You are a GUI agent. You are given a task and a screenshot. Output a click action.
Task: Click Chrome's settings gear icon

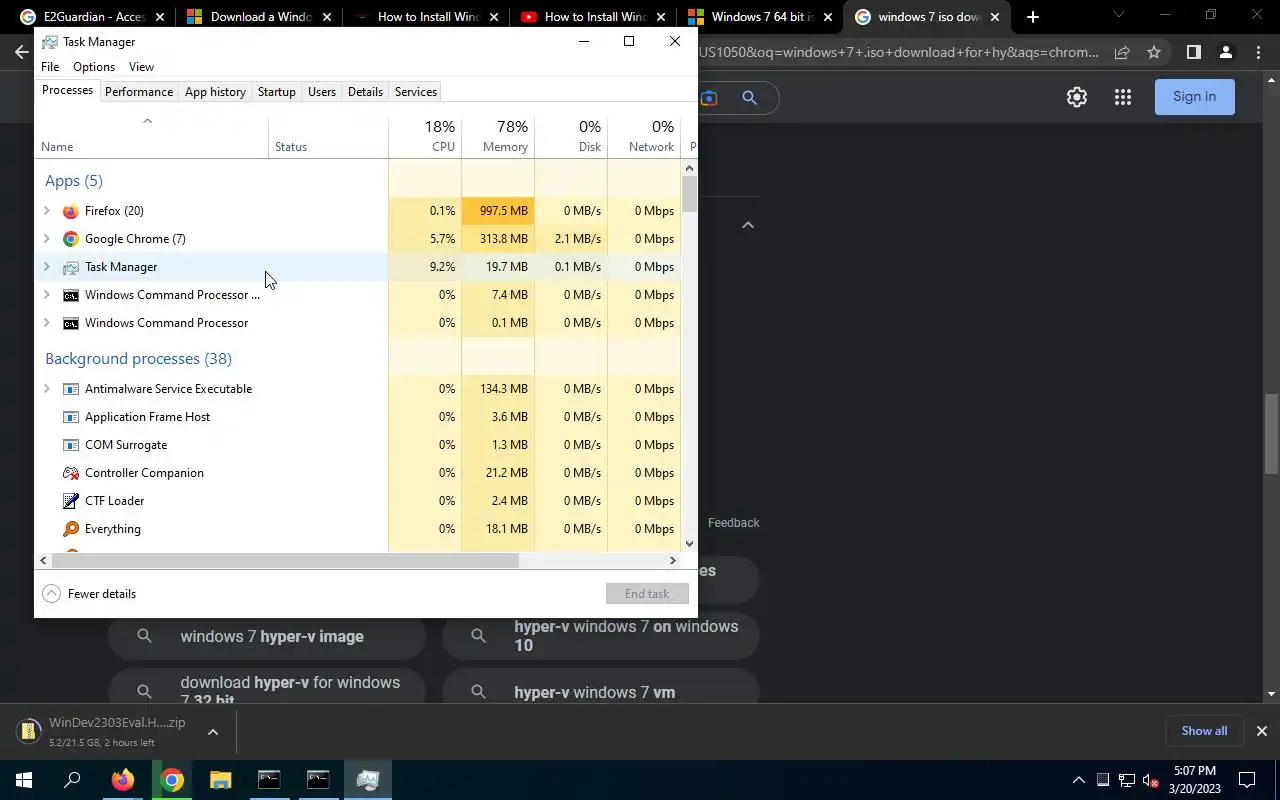[1077, 97]
